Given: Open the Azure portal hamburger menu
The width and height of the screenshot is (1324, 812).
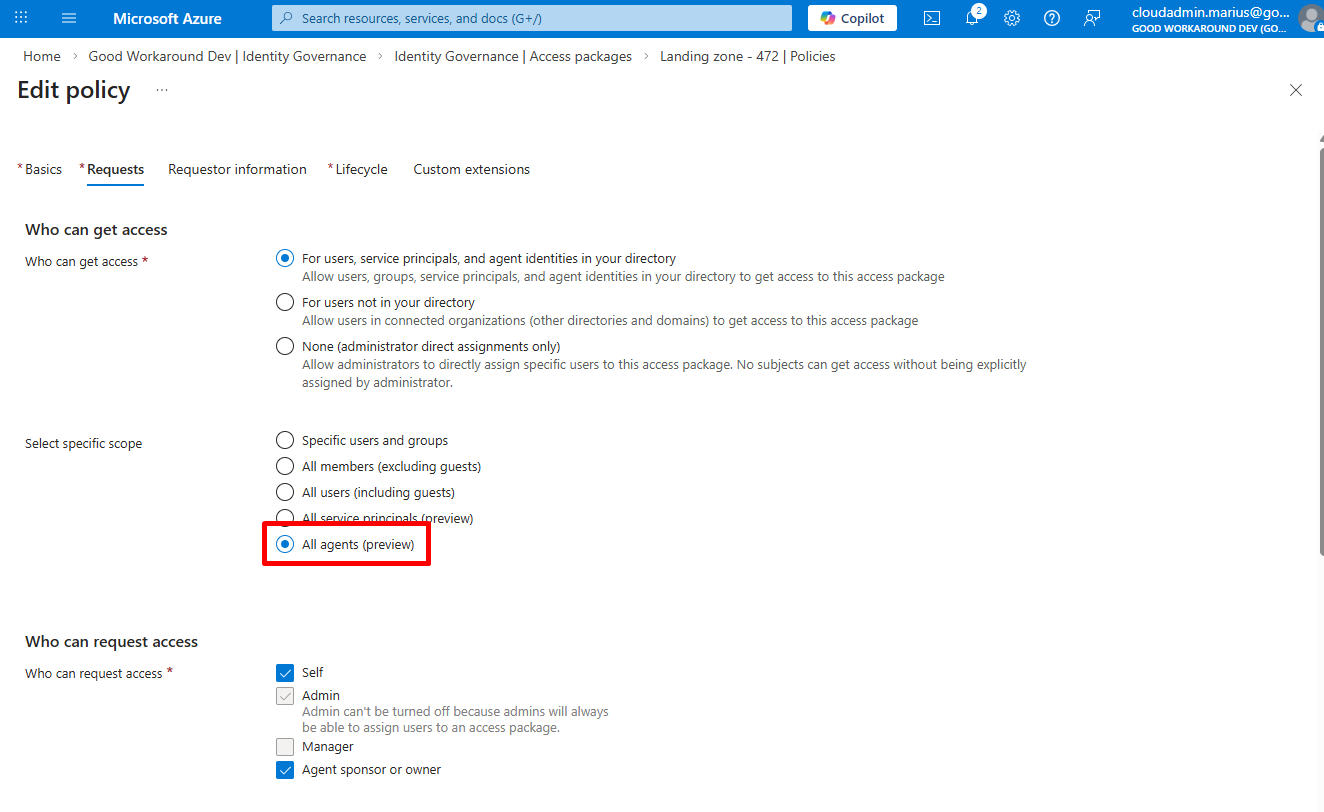Looking at the screenshot, I should (69, 18).
